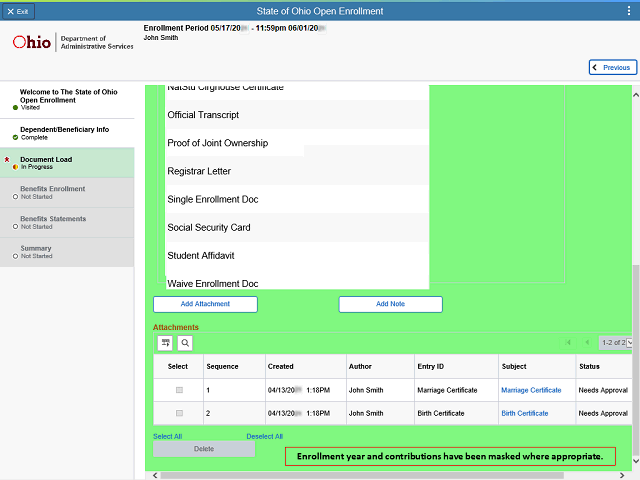Click the Attachments grid search icon
640x480 pixels.
[185, 343]
